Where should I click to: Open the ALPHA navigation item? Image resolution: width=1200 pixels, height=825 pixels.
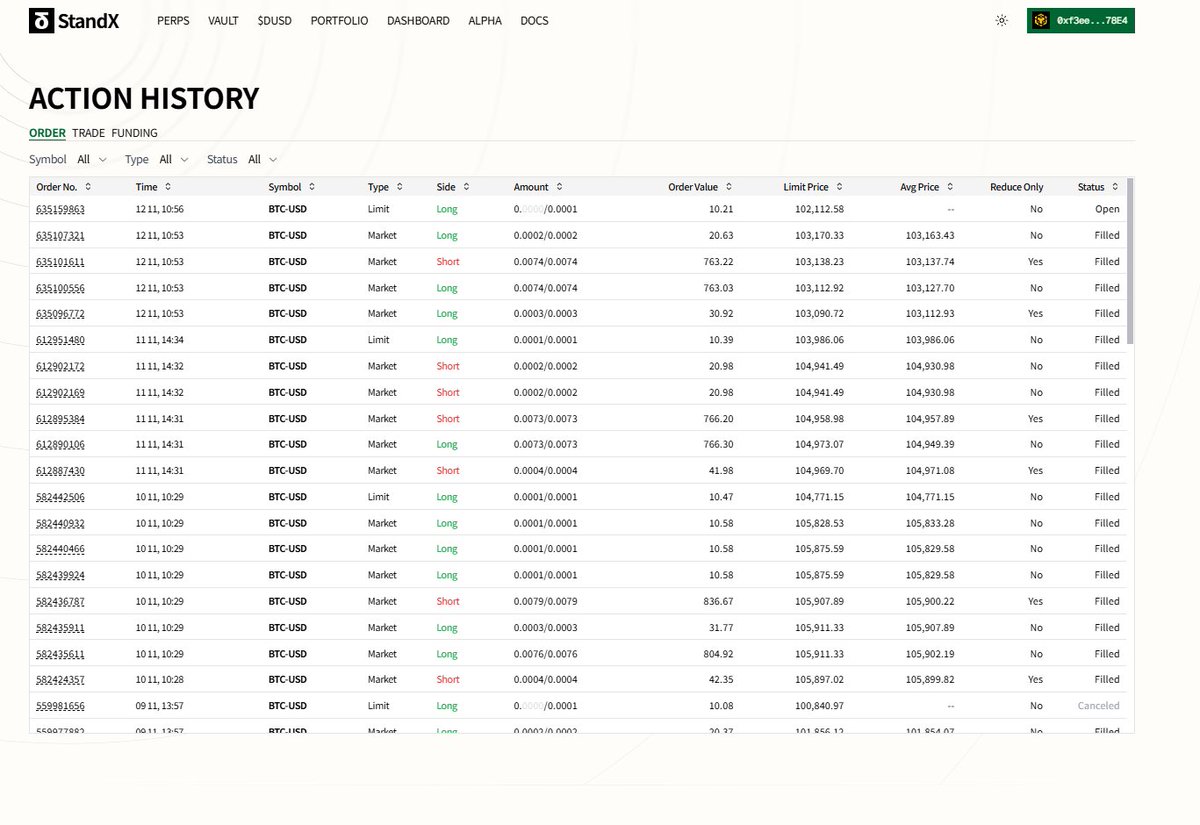point(485,21)
